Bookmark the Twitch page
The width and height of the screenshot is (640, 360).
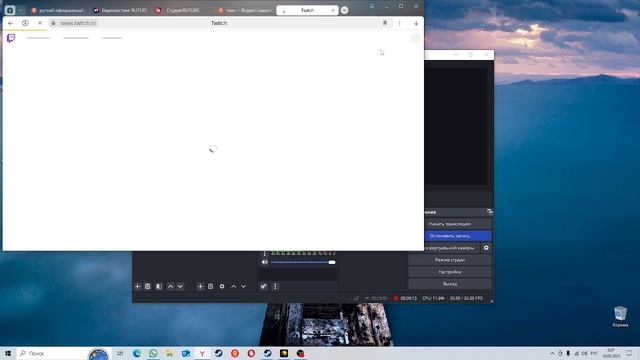click(x=384, y=23)
